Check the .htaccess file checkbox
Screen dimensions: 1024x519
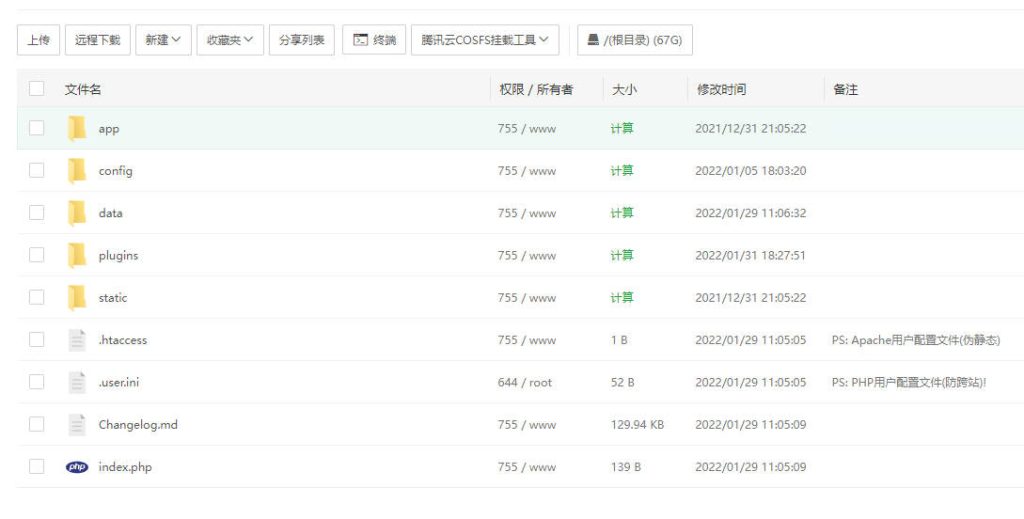tap(37, 339)
